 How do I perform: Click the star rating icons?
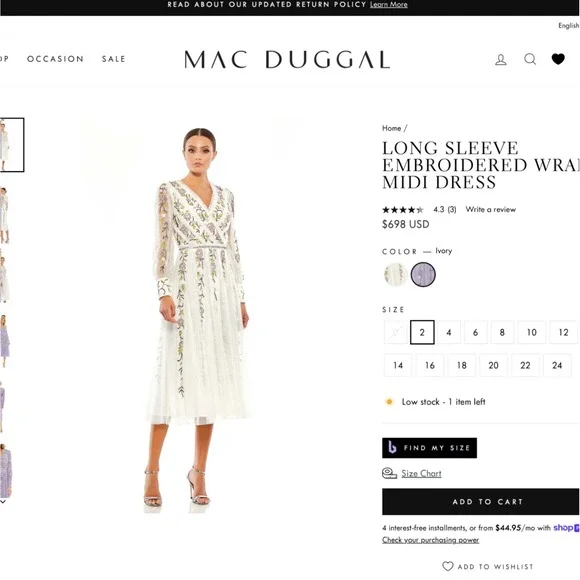pyautogui.click(x=402, y=210)
